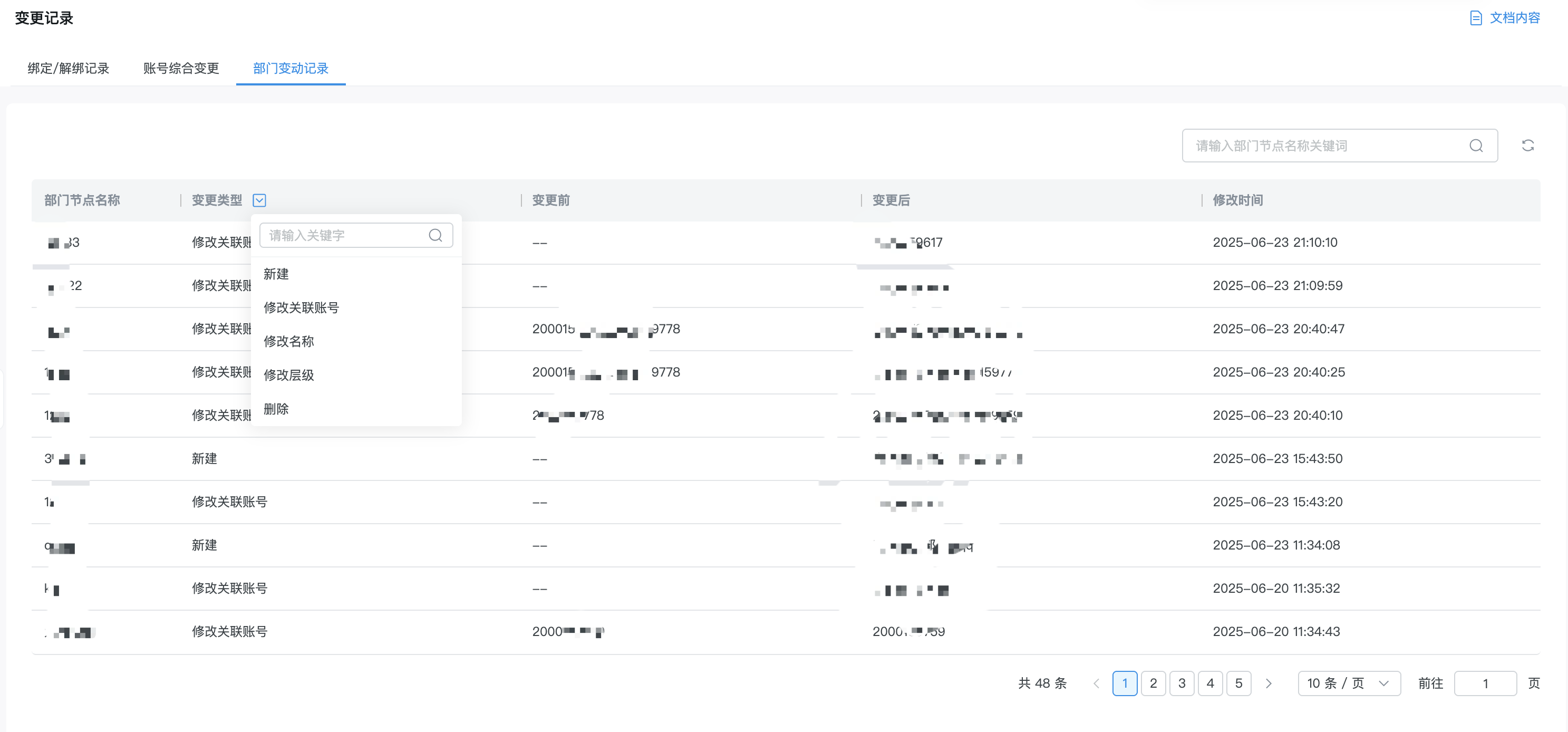Image resolution: width=1568 pixels, height=732 pixels.
Task: Choose 修改名称 filter option
Action: point(289,341)
